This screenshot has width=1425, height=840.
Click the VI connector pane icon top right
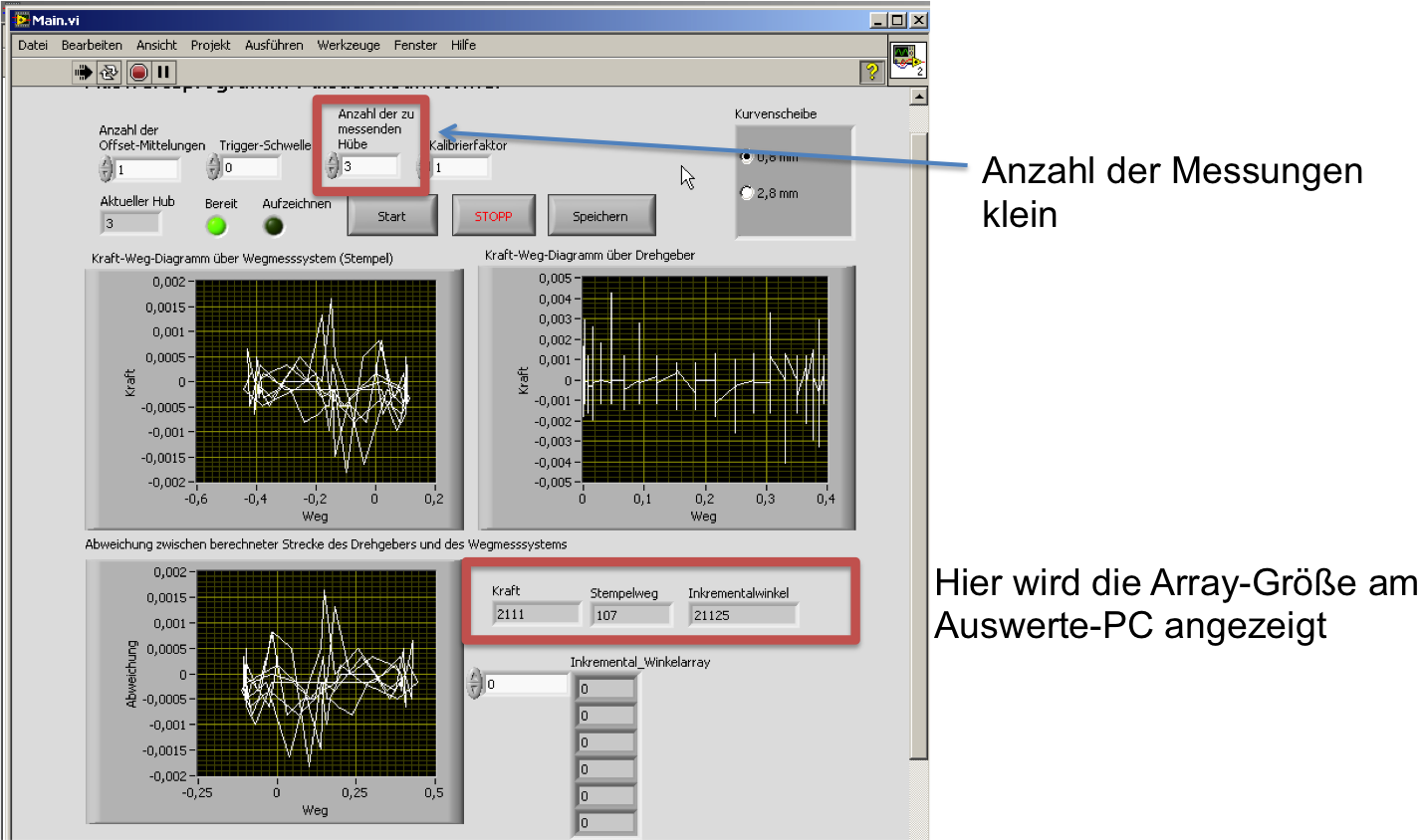[907, 60]
